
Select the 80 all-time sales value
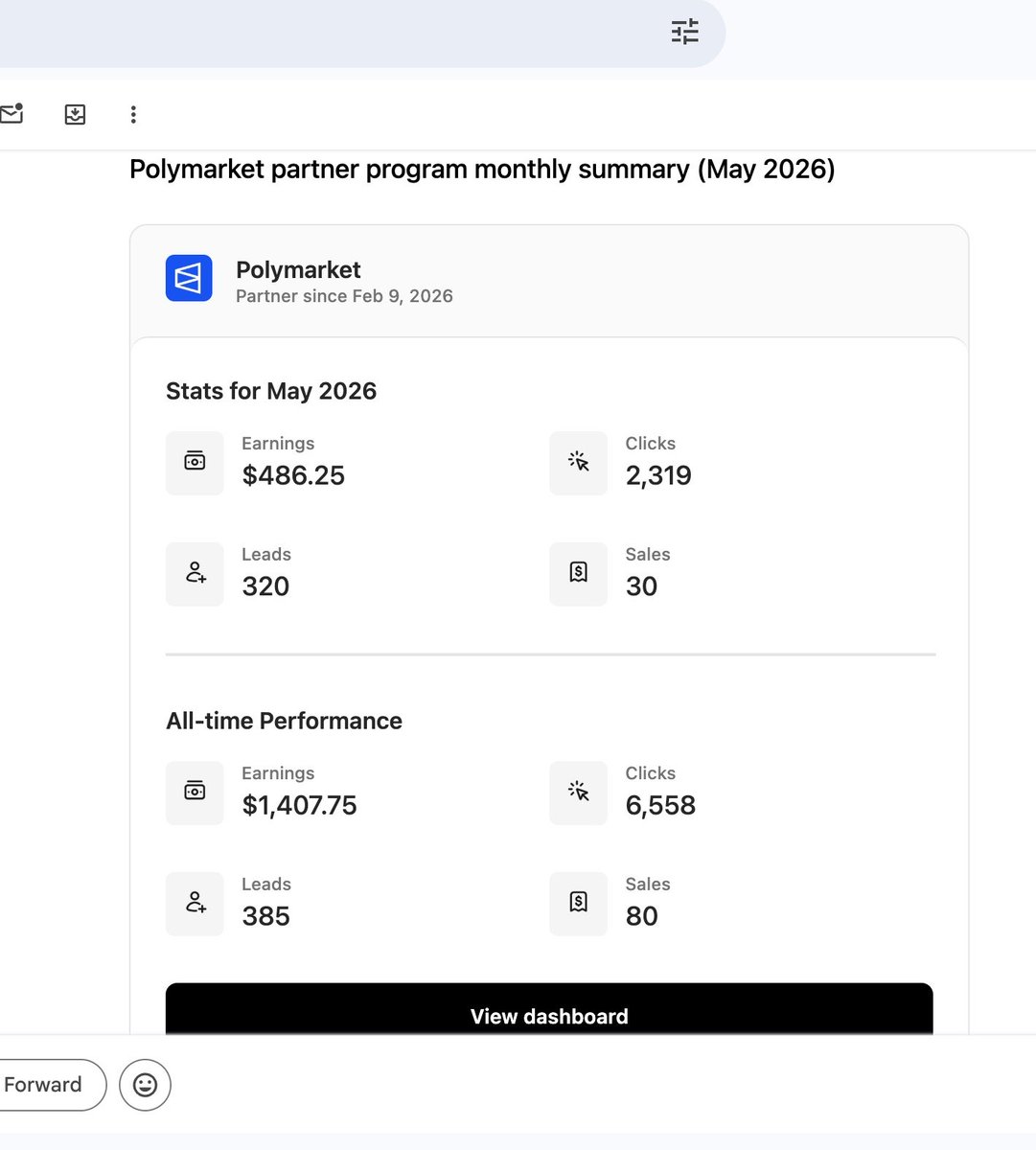click(641, 916)
